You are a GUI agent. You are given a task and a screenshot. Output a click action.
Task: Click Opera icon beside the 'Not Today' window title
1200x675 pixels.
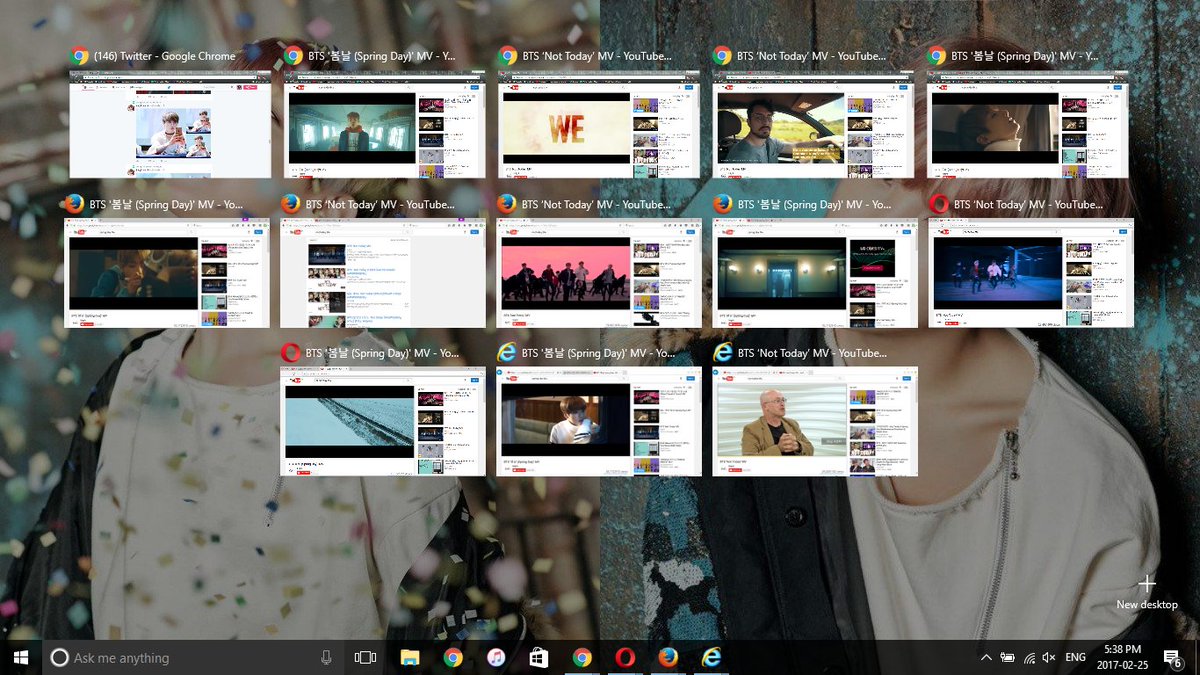point(939,204)
